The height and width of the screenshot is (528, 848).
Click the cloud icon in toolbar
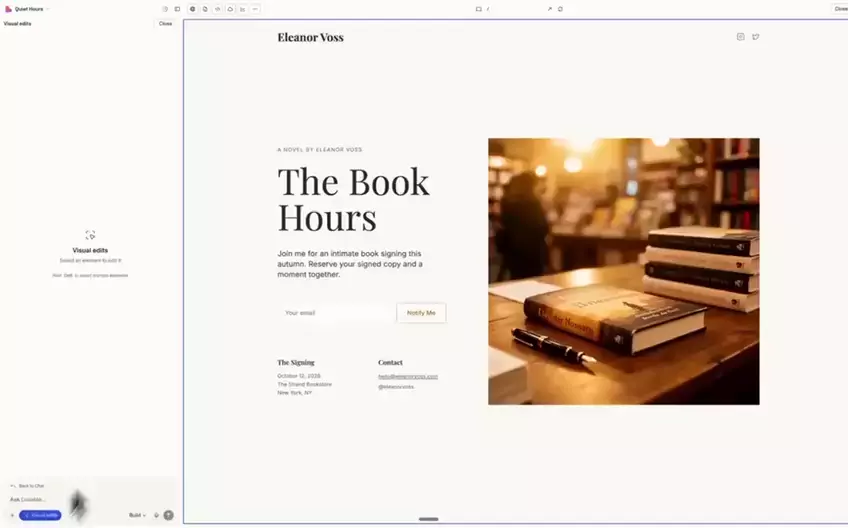(x=230, y=9)
